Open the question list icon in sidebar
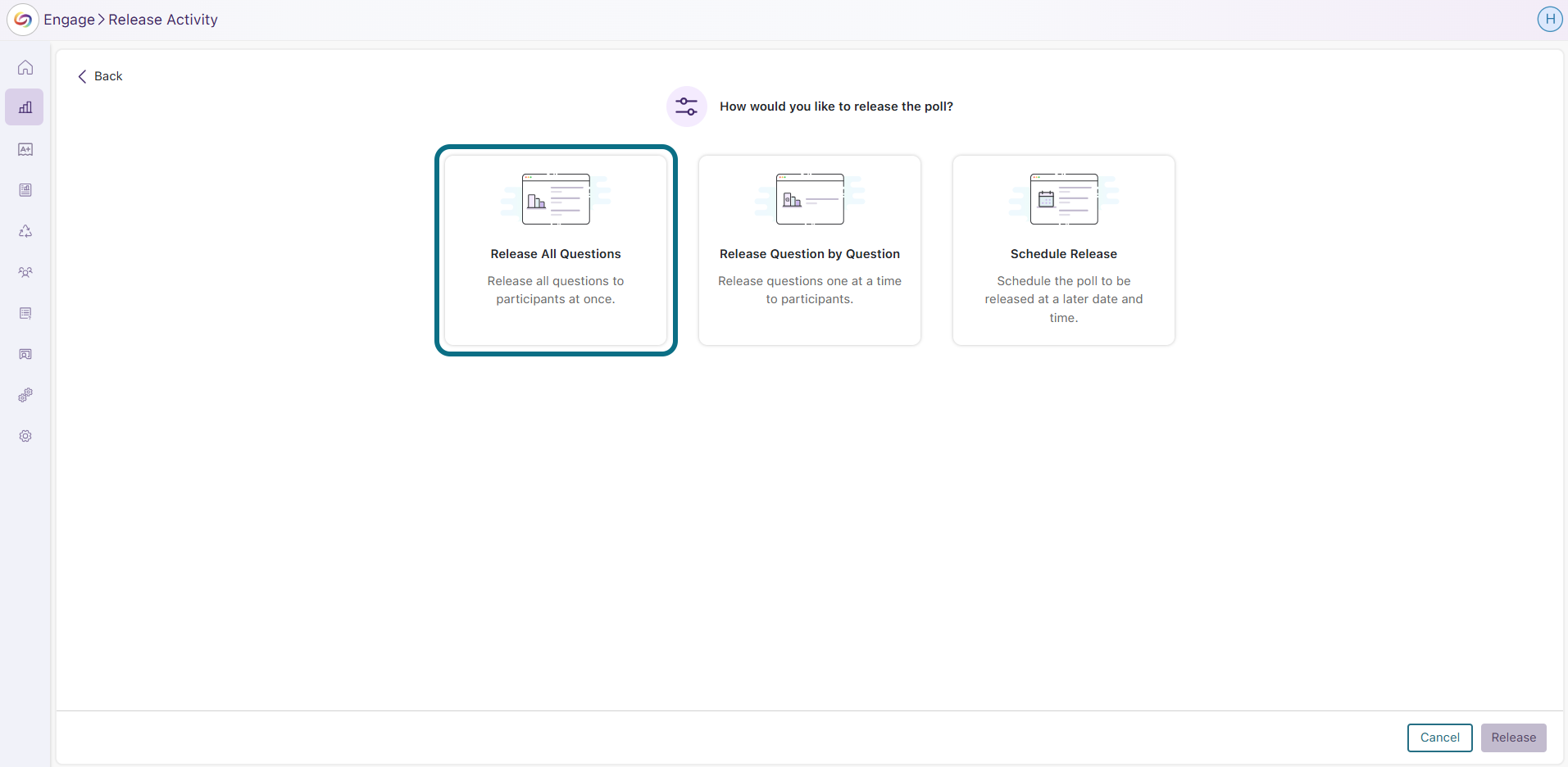 coord(25,313)
